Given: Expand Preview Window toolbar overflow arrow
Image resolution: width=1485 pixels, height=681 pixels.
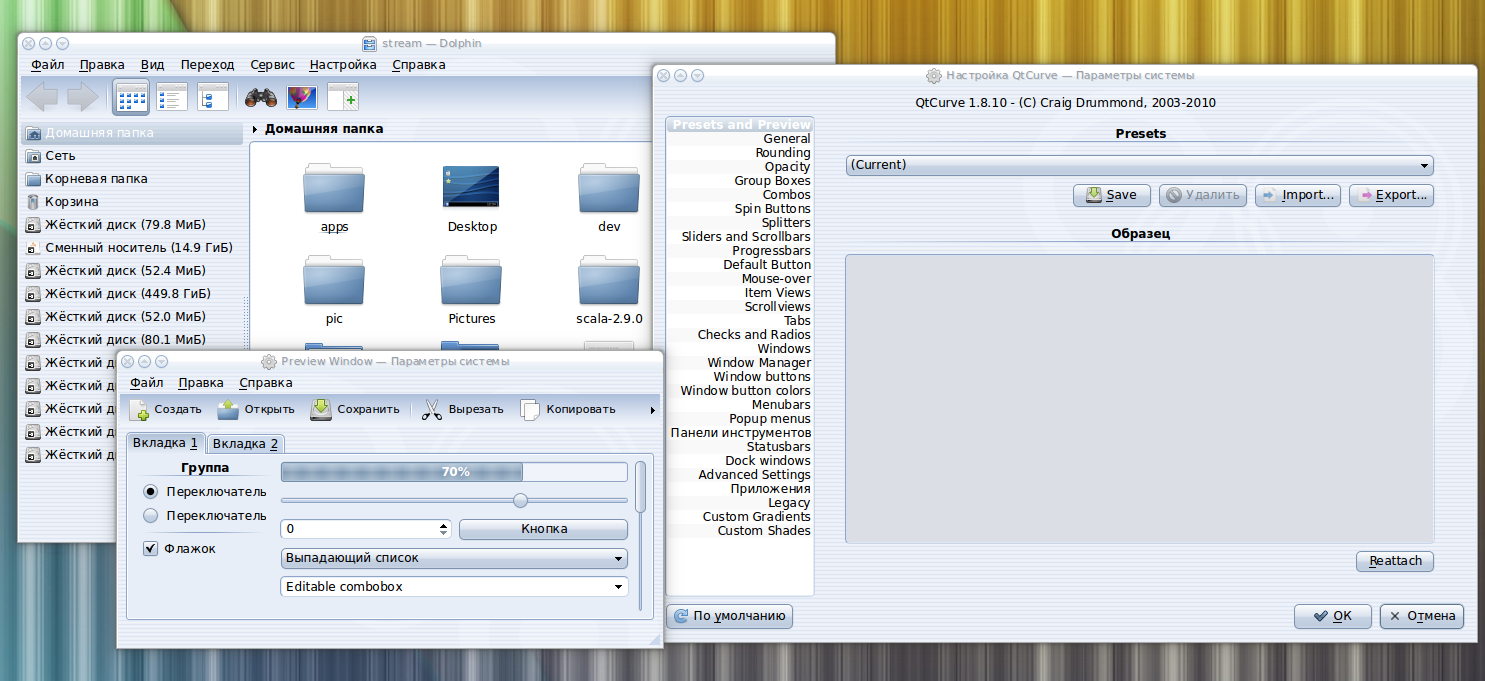Looking at the screenshot, I should 653,410.
